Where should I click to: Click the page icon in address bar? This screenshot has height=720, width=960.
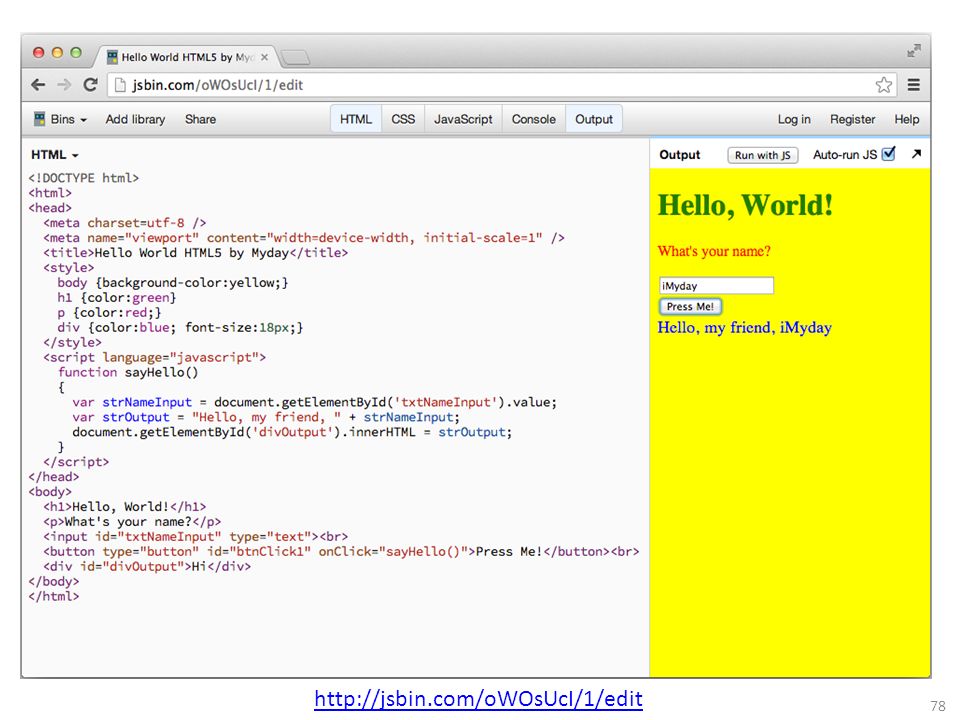click(x=120, y=85)
